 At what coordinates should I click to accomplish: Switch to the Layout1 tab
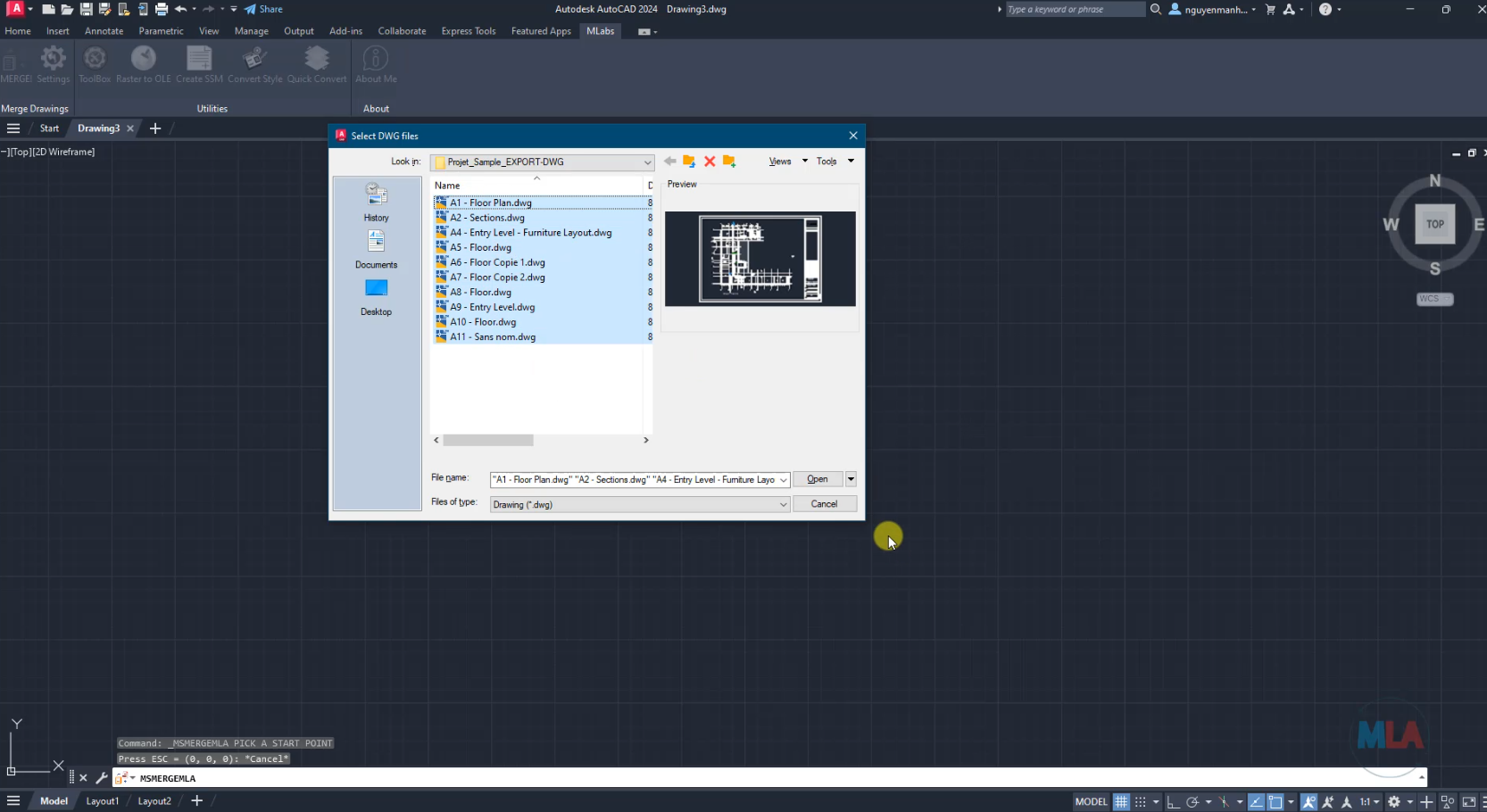[102, 801]
